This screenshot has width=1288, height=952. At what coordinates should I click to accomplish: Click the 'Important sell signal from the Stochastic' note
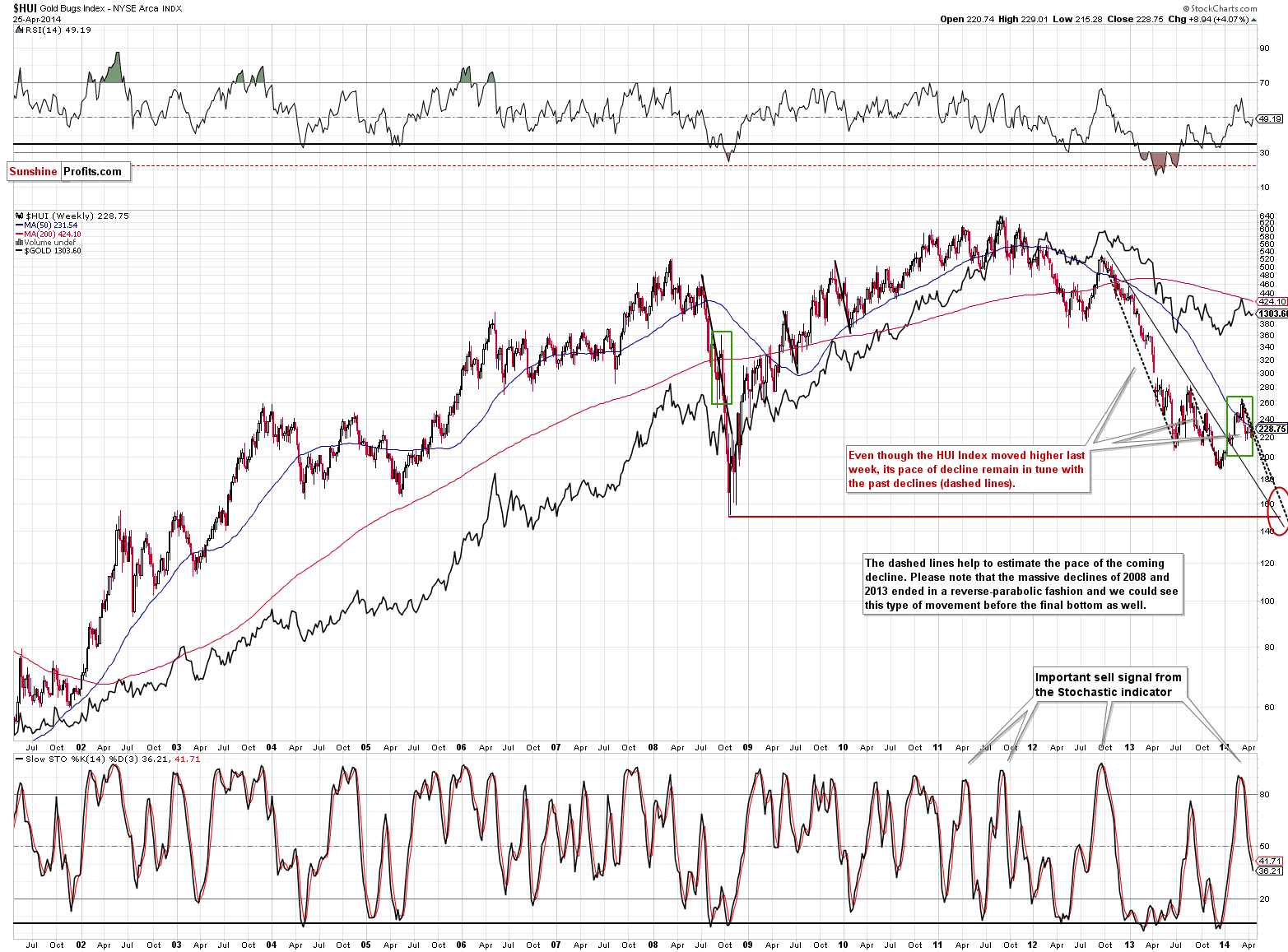click(1109, 685)
